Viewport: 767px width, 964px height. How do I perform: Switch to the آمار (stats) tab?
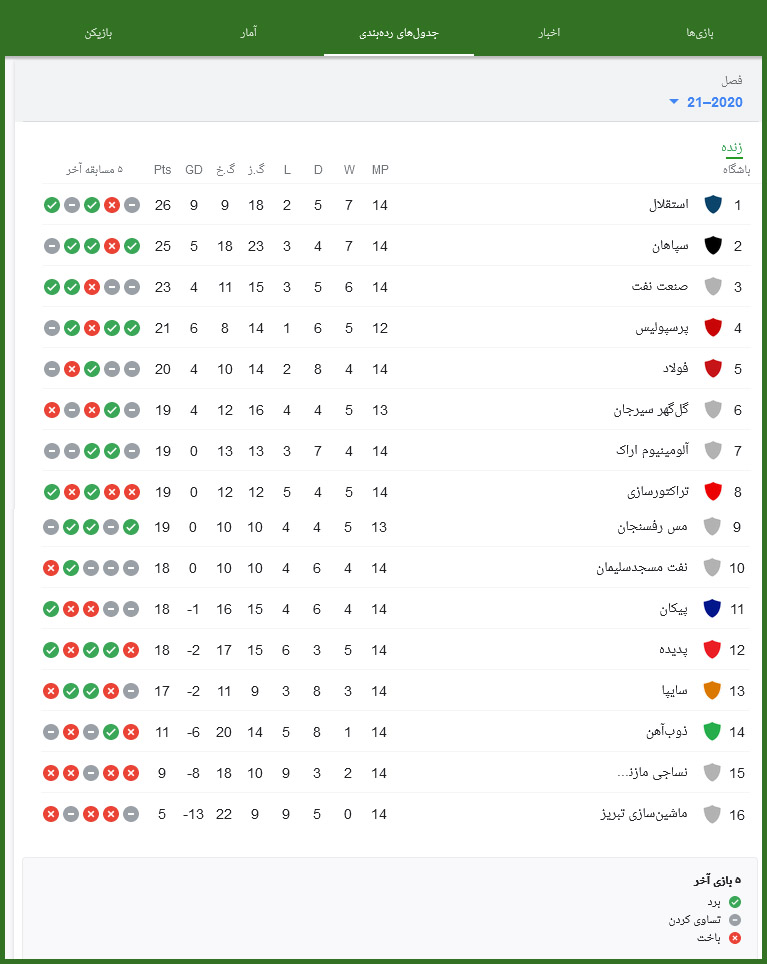point(249,31)
